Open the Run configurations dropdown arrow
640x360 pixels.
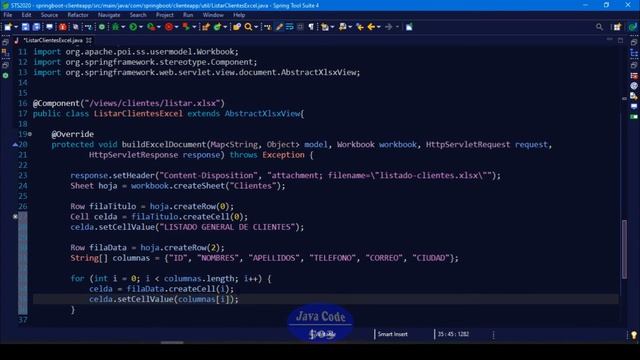tap(141, 27)
